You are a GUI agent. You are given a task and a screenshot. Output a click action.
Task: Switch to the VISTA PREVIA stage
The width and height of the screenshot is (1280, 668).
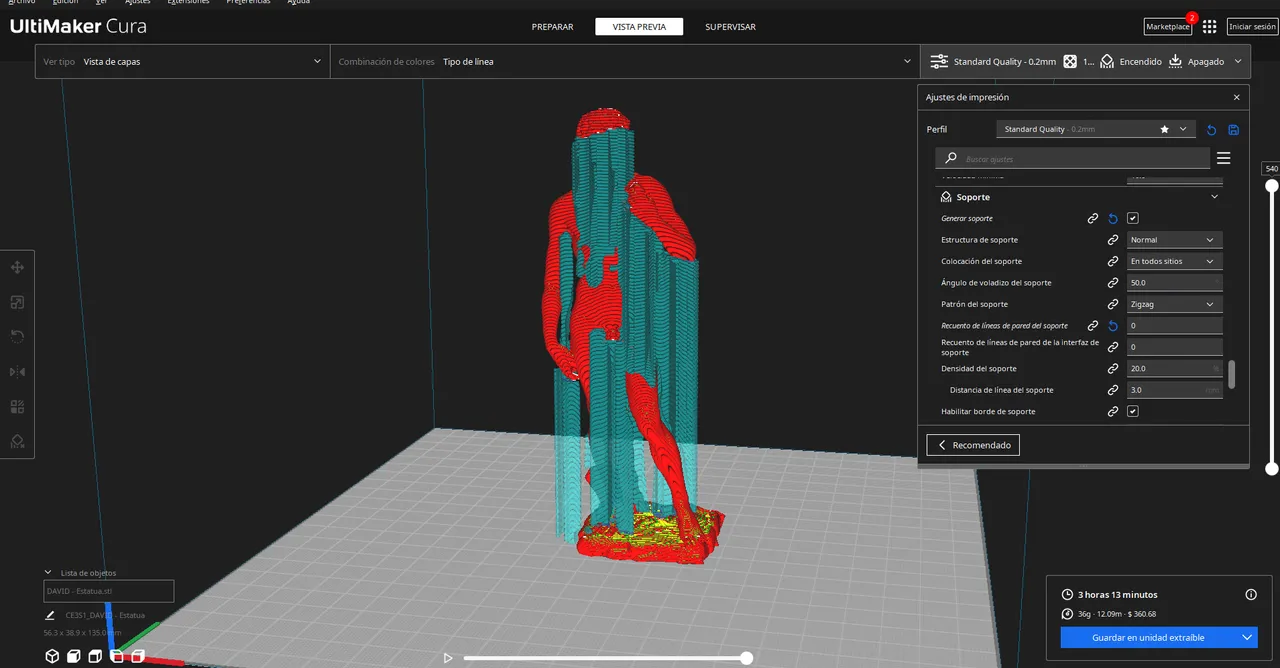click(x=639, y=27)
